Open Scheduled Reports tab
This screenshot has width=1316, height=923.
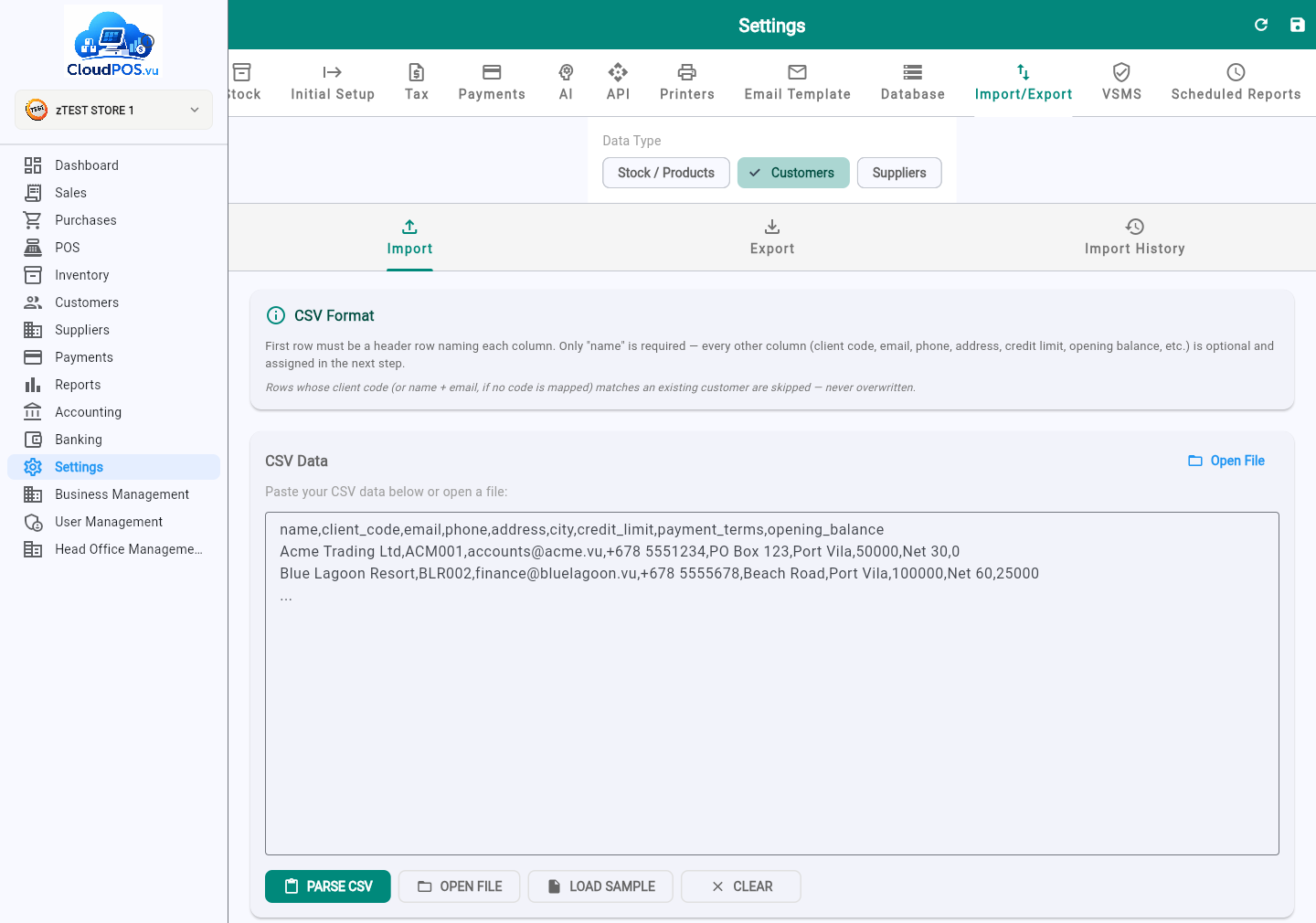pos(1236,82)
